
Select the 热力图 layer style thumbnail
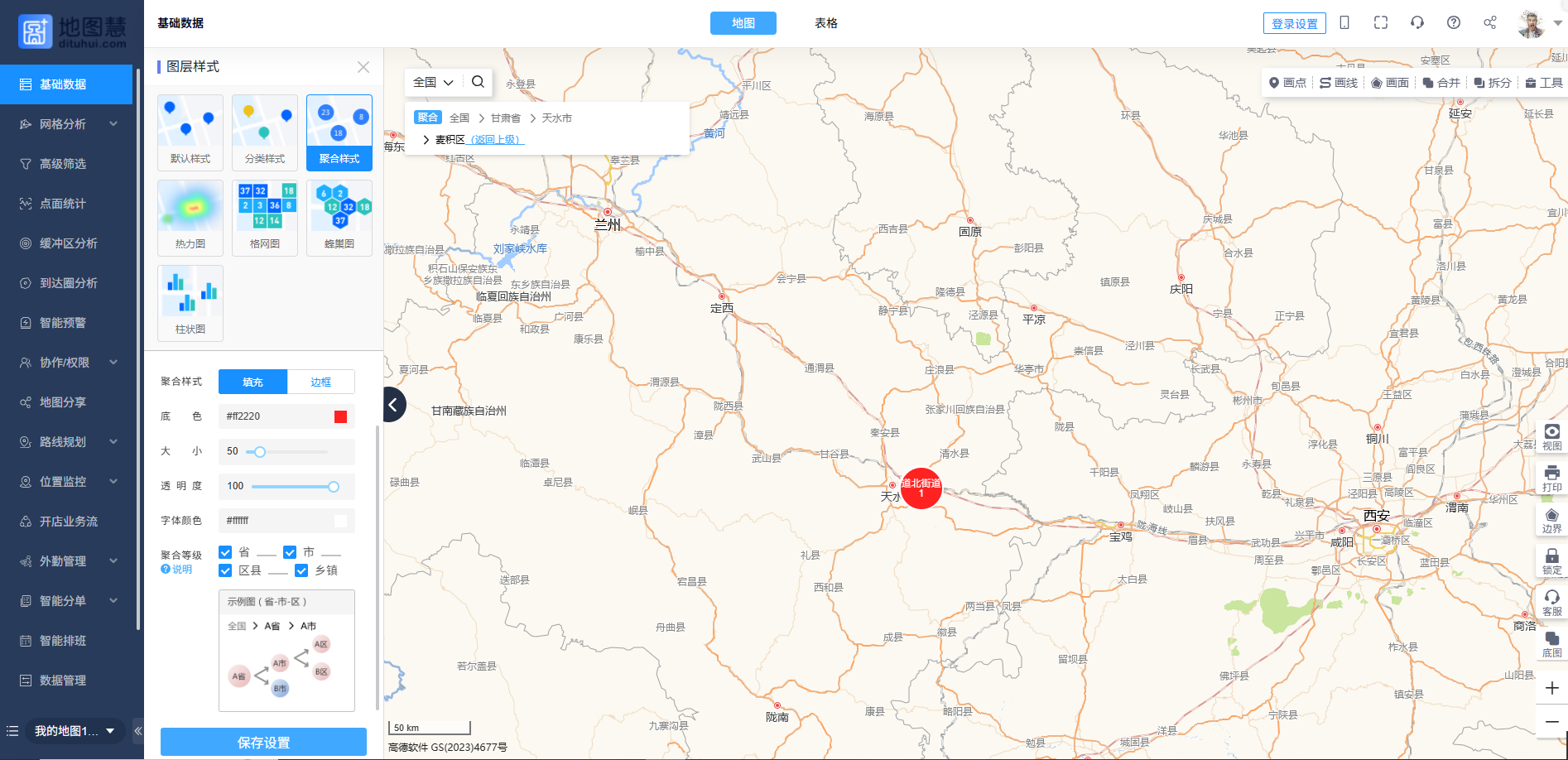pos(190,217)
